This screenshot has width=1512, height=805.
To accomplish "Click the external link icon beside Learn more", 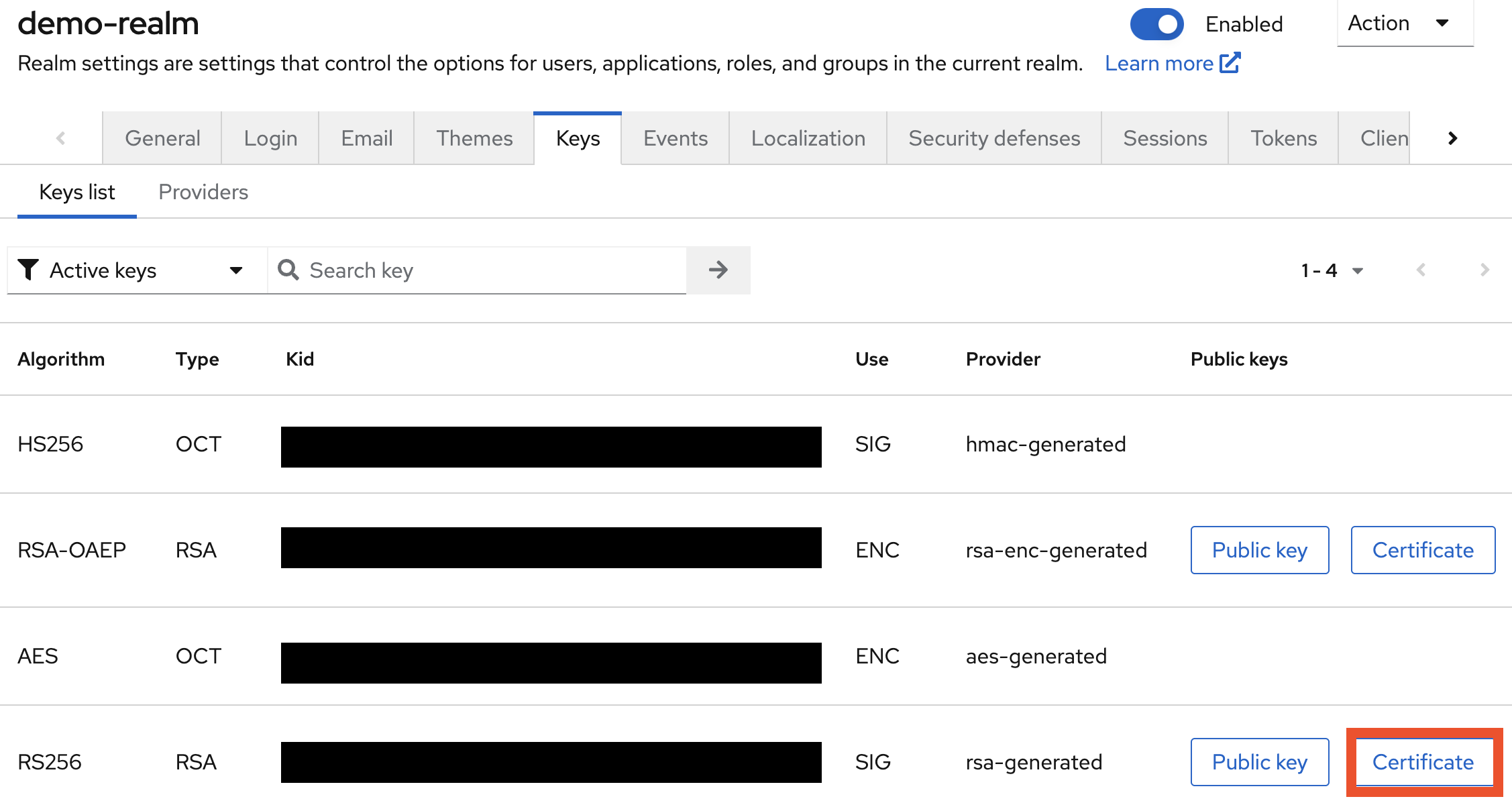I will tap(1230, 62).
